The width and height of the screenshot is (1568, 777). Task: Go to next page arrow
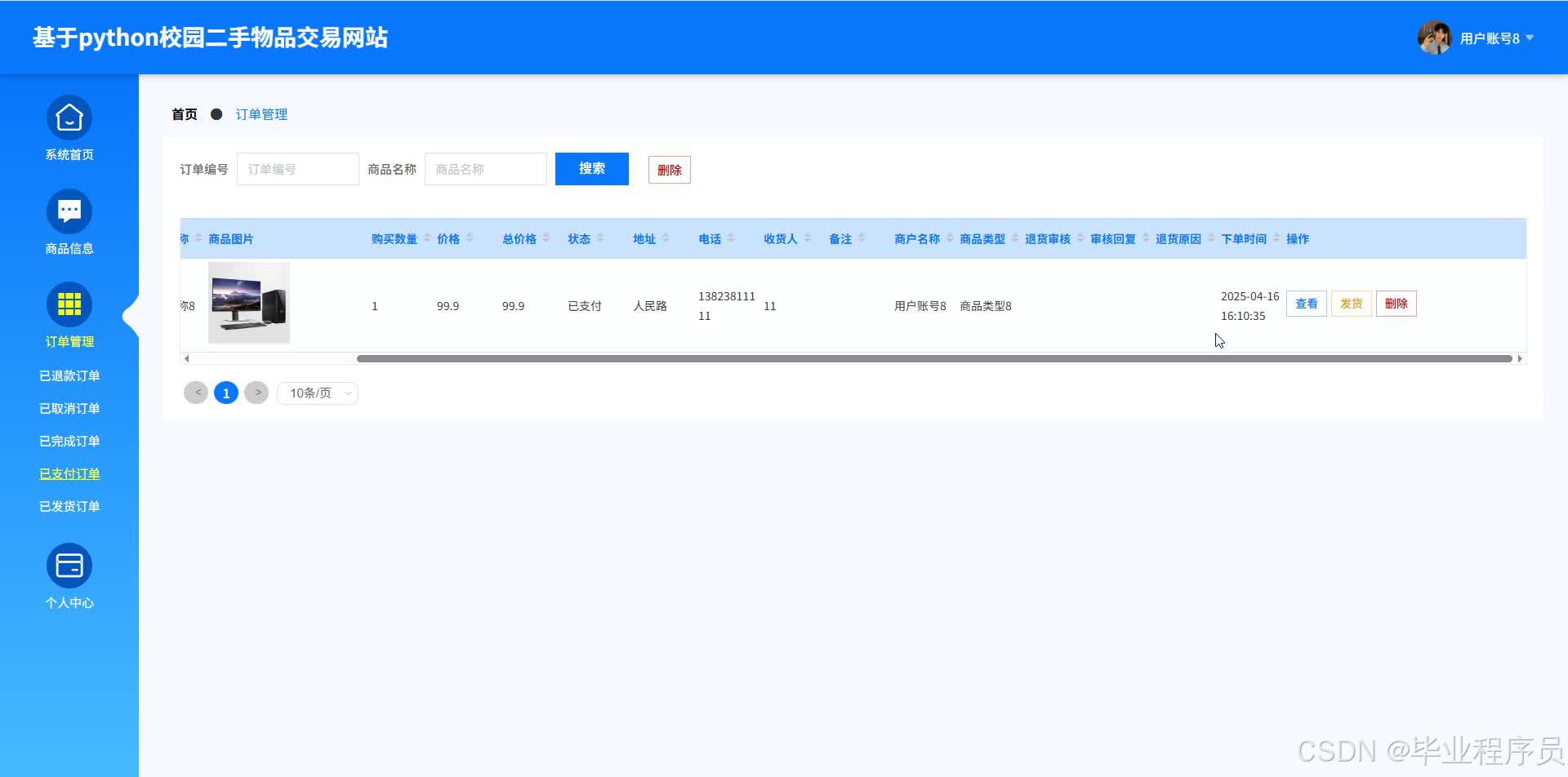[256, 393]
